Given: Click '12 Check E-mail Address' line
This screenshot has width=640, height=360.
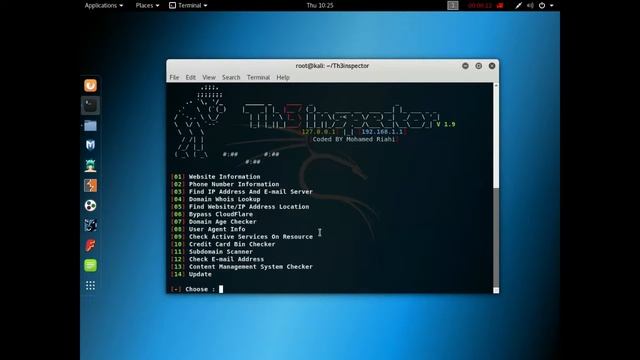Looking at the screenshot, I should click(x=218, y=259).
